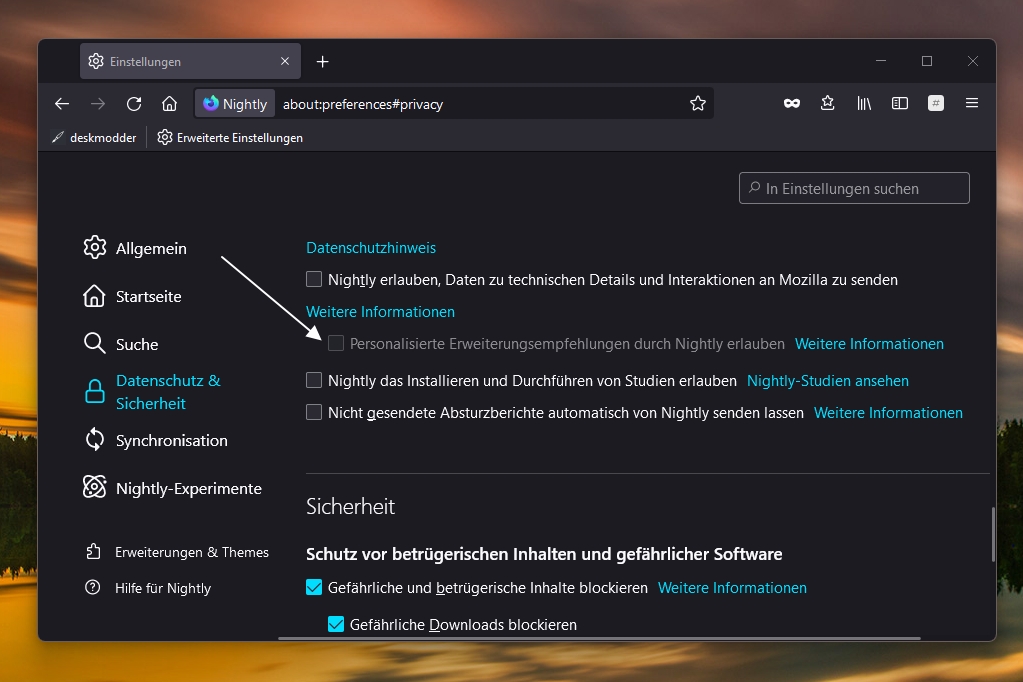Open Erweiterungen & Themes
Image resolution: width=1023 pixels, height=682 pixels.
tap(177, 552)
